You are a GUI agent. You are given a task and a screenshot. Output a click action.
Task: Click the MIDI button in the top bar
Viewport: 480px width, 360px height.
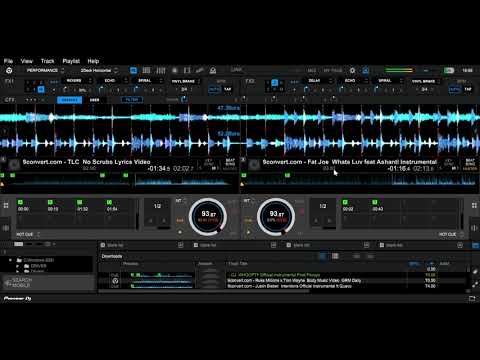(x=312, y=70)
